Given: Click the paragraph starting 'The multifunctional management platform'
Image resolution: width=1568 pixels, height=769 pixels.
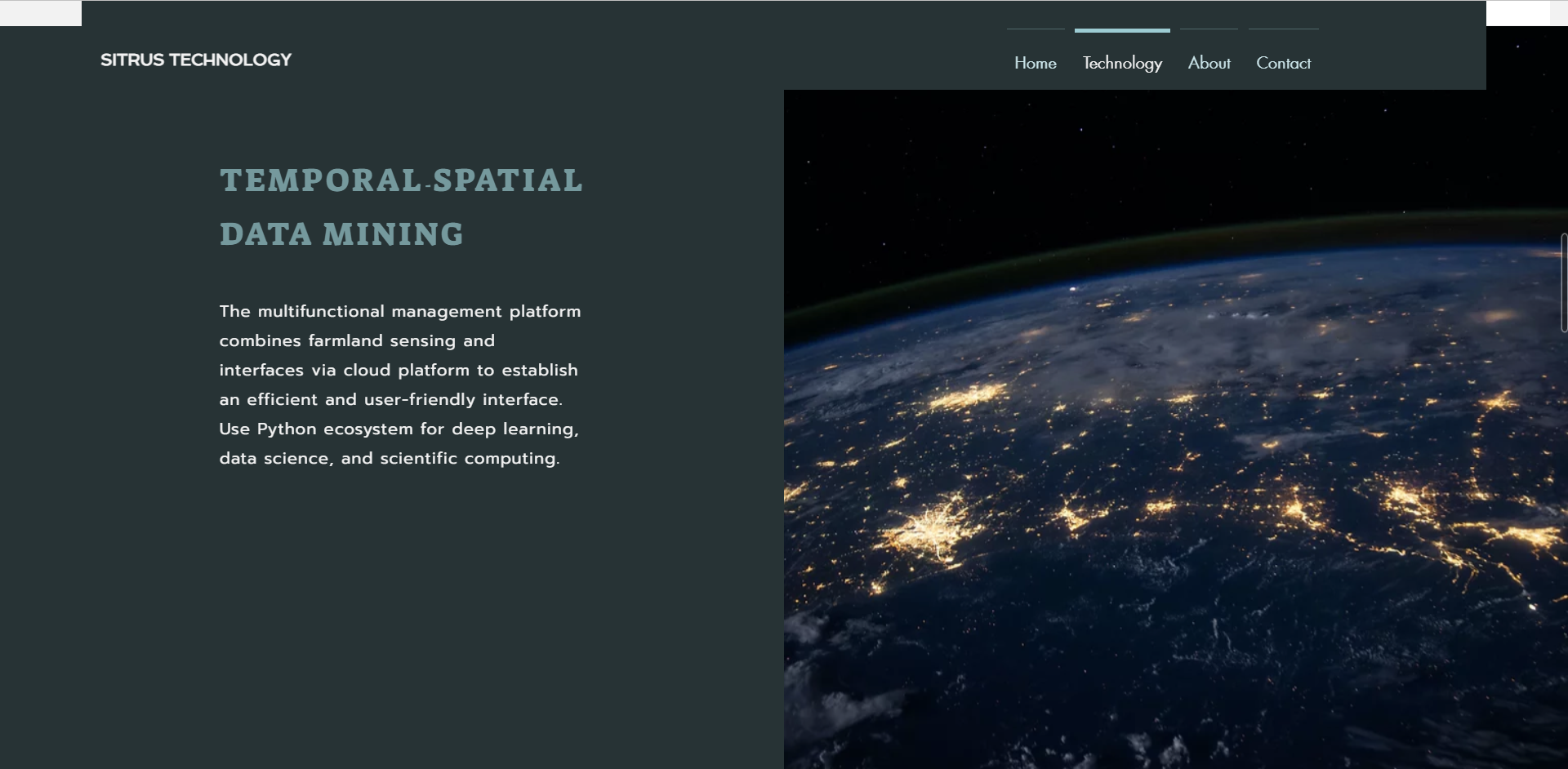Looking at the screenshot, I should 400,384.
